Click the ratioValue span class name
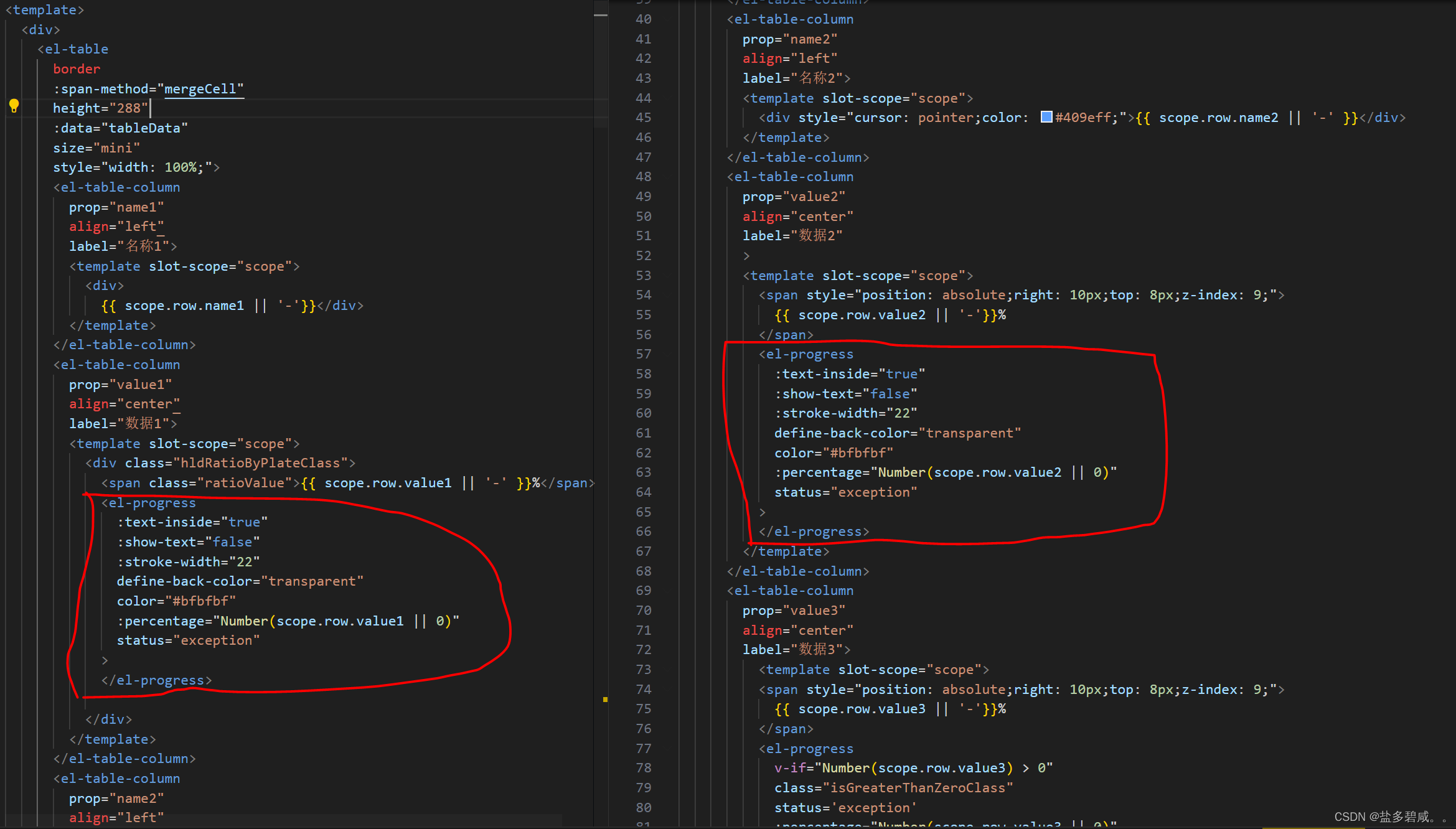Viewport: 1456px width, 829px height. pos(244,483)
